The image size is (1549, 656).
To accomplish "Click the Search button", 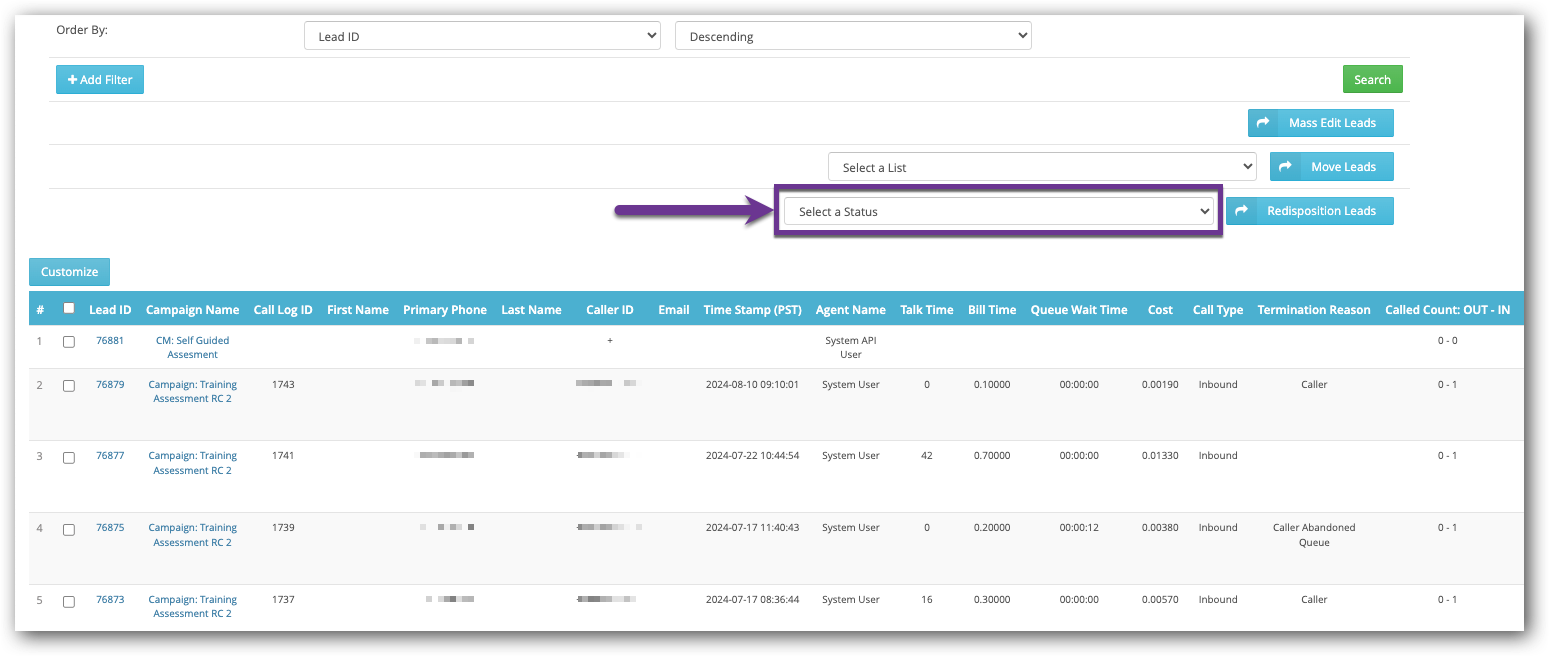I will coord(1372,79).
